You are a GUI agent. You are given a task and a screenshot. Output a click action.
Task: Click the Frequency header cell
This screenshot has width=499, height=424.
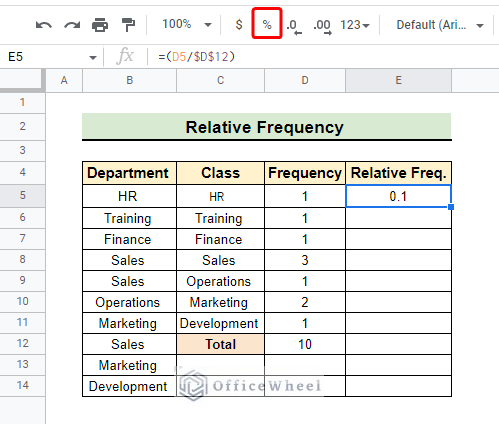pos(305,173)
